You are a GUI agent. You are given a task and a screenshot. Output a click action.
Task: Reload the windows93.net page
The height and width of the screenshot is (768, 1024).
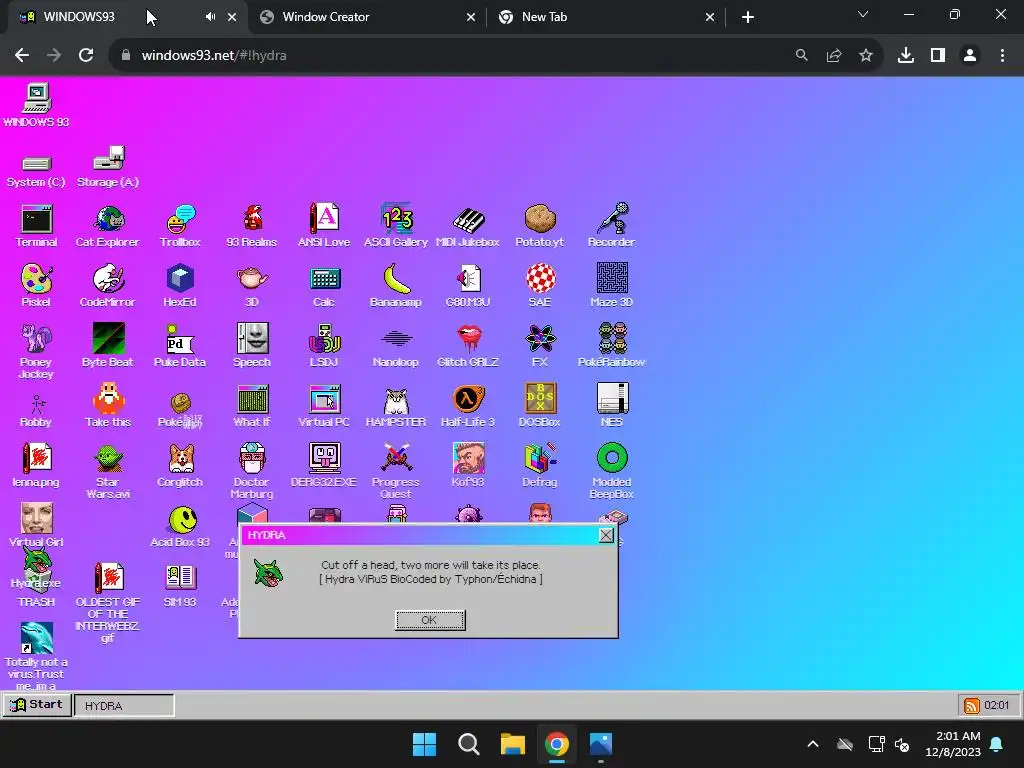click(x=86, y=56)
